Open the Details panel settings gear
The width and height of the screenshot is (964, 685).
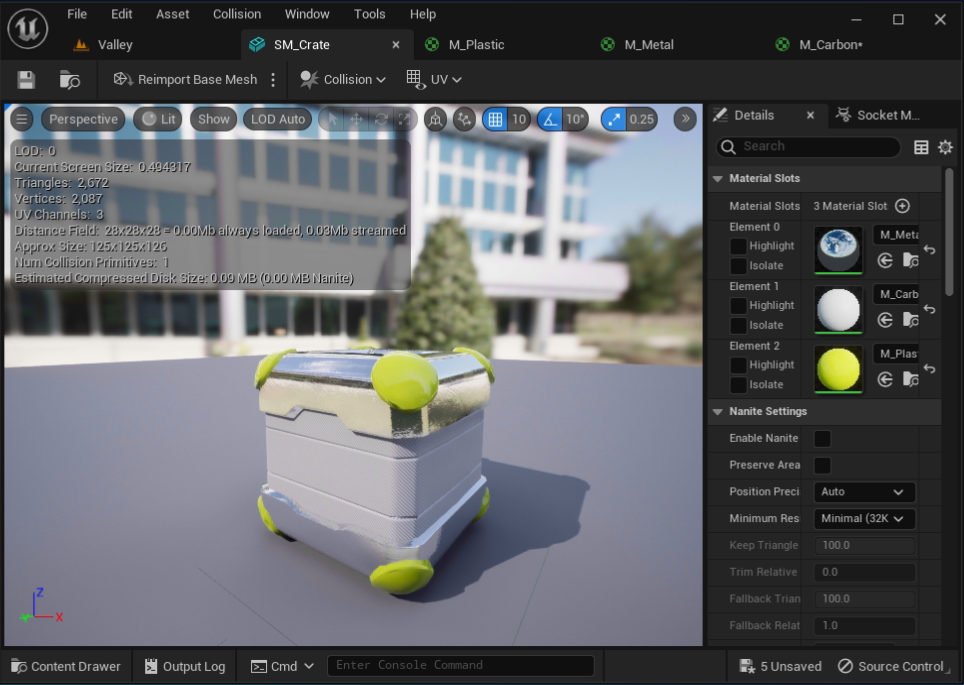click(945, 147)
